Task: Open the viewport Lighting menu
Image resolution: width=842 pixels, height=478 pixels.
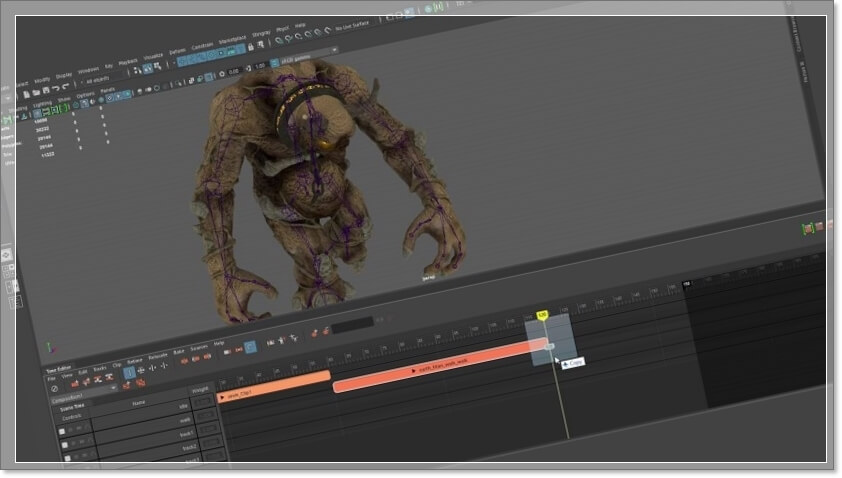Action: [42, 104]
